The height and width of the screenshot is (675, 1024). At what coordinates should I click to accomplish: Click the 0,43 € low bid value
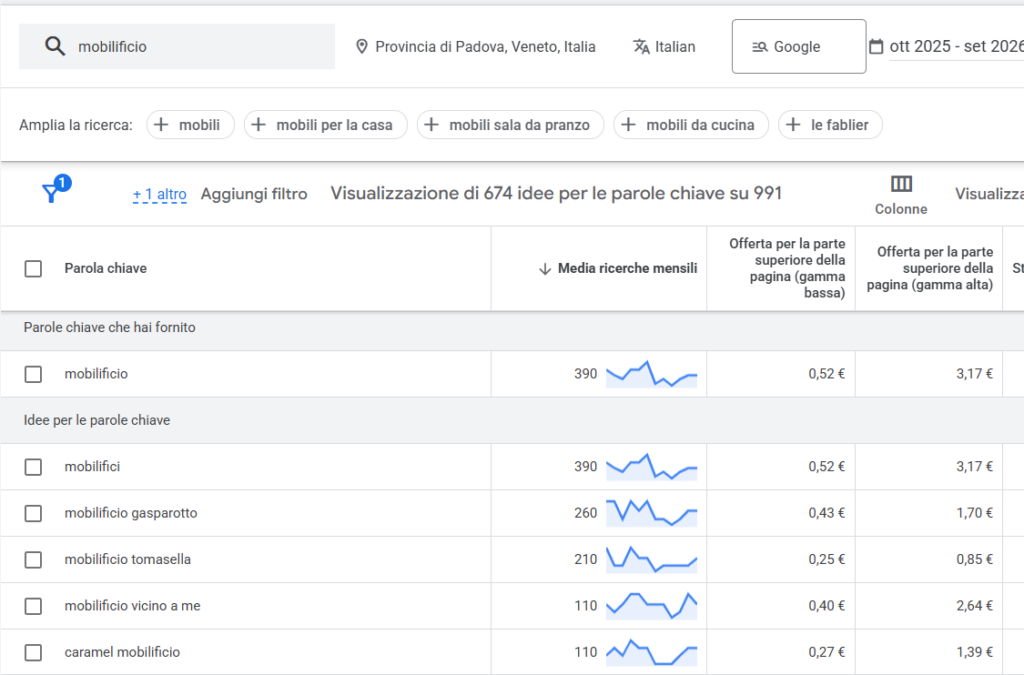click(827, 513)
